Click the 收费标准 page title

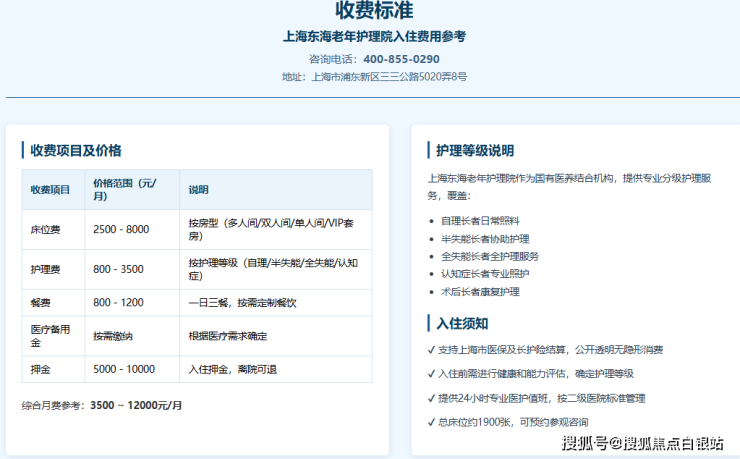point(374,10)
